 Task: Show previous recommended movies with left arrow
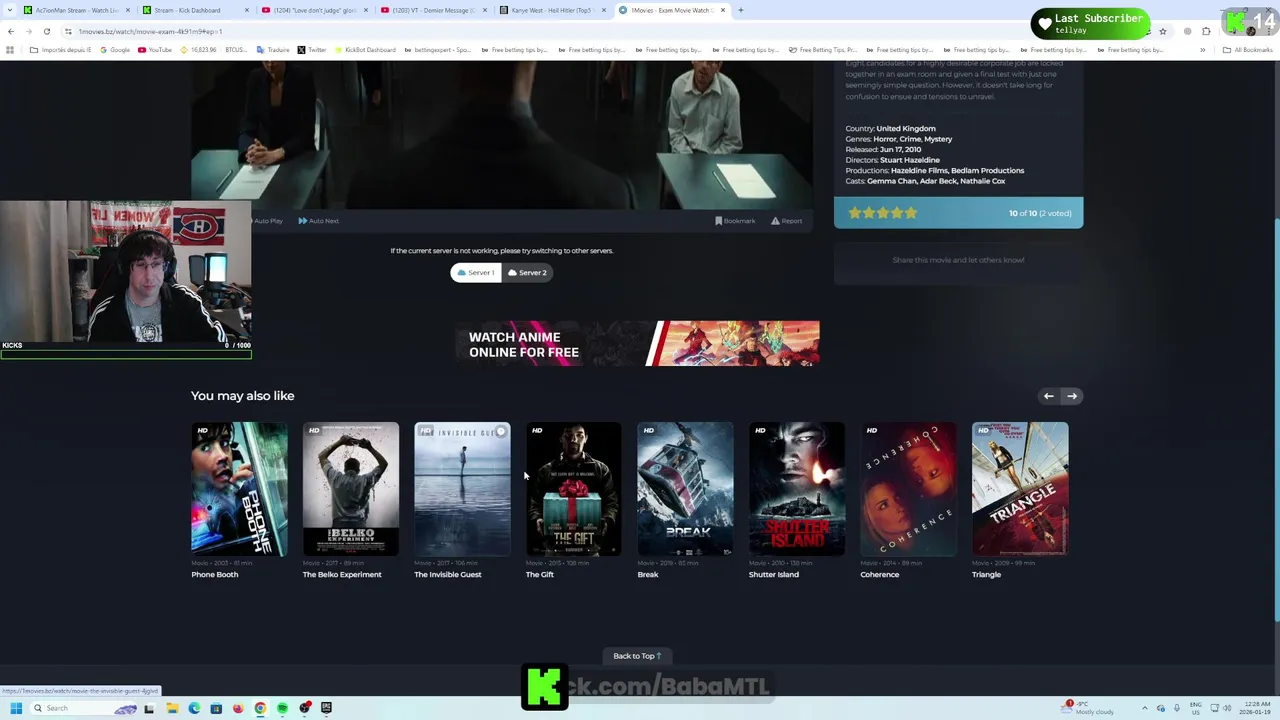pos(1048,396)
